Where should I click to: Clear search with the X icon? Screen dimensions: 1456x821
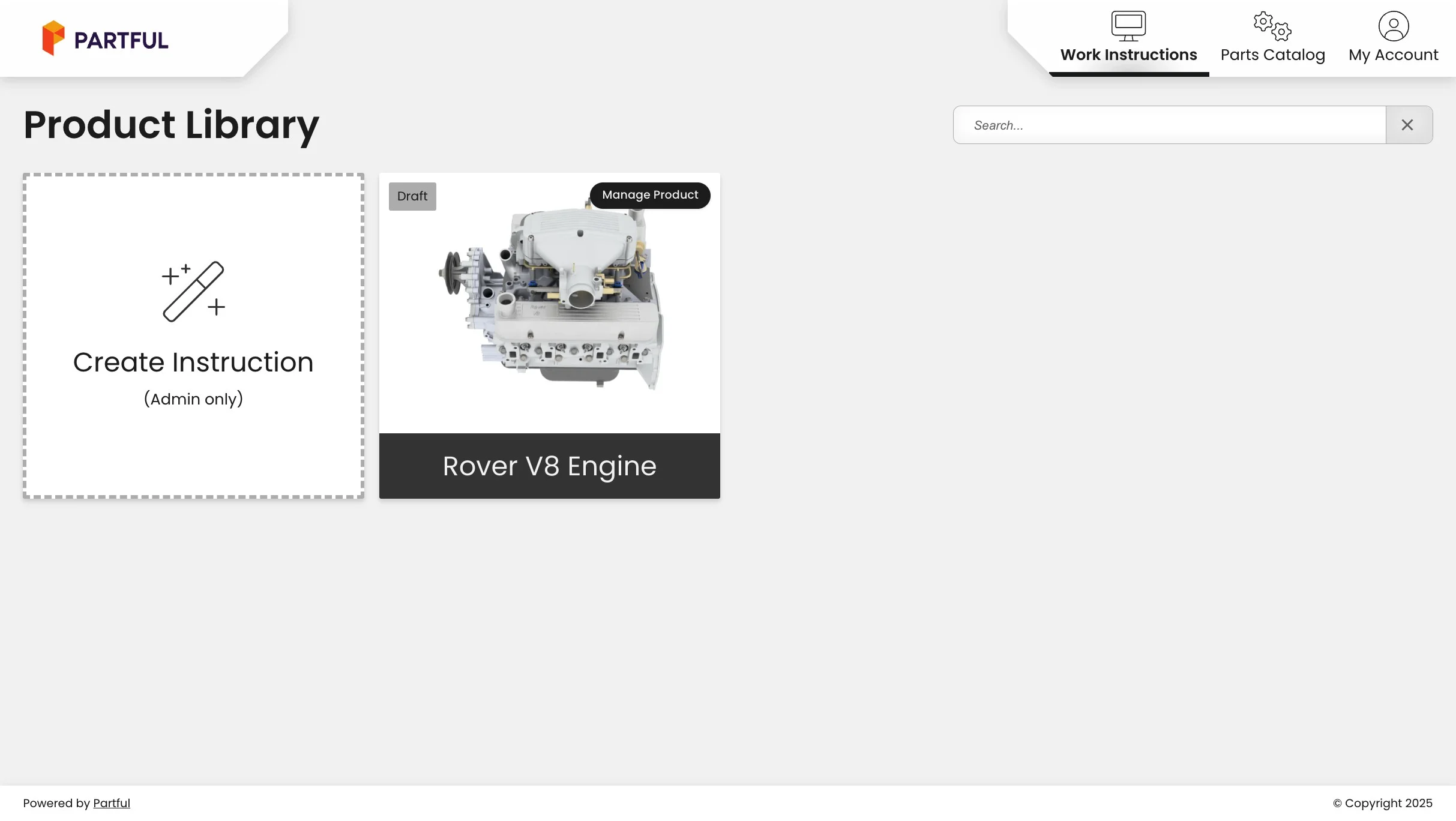(x=1407, y=125)
